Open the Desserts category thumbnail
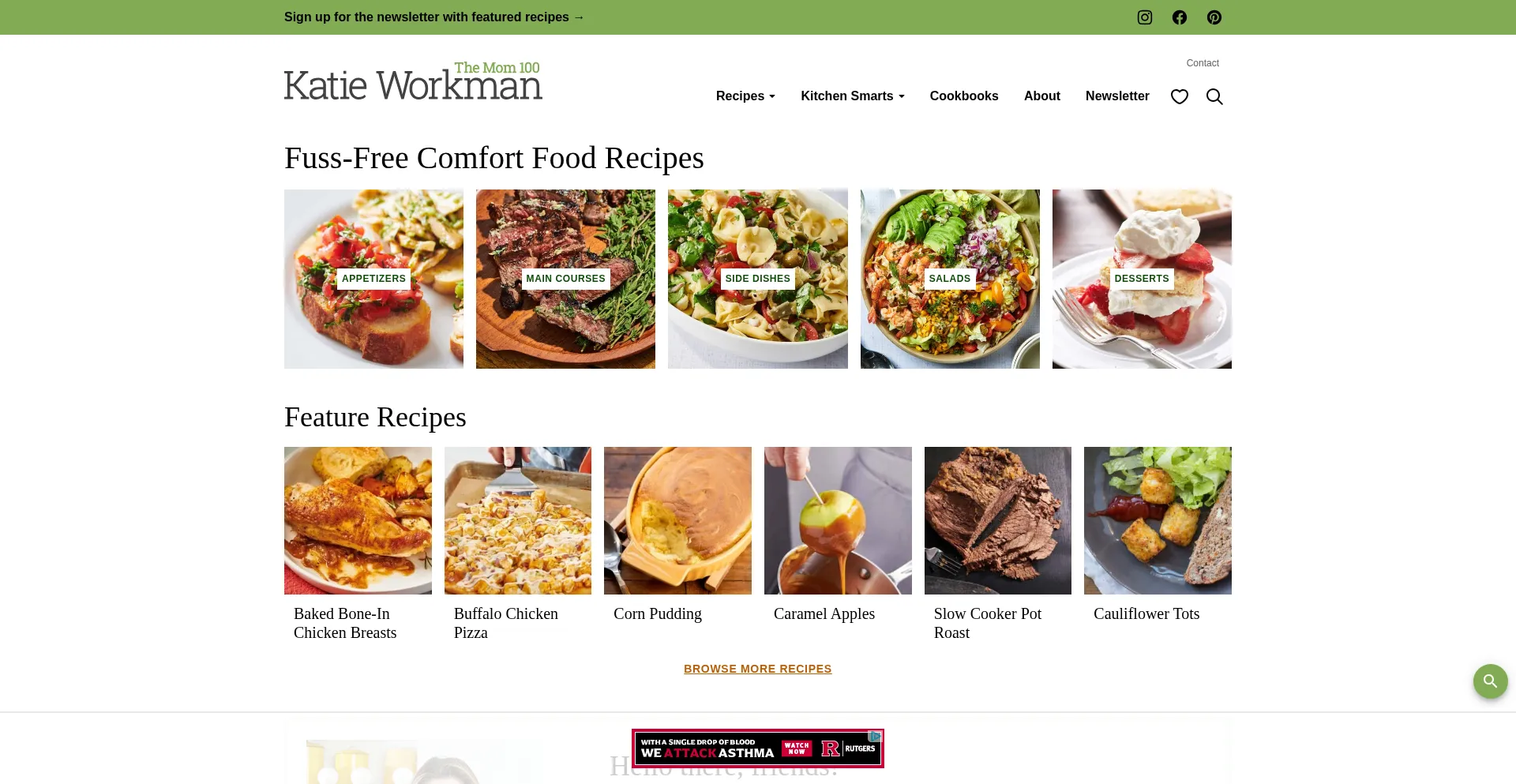This screenshot has width=1516, height=784. (x=1142, y=279)
